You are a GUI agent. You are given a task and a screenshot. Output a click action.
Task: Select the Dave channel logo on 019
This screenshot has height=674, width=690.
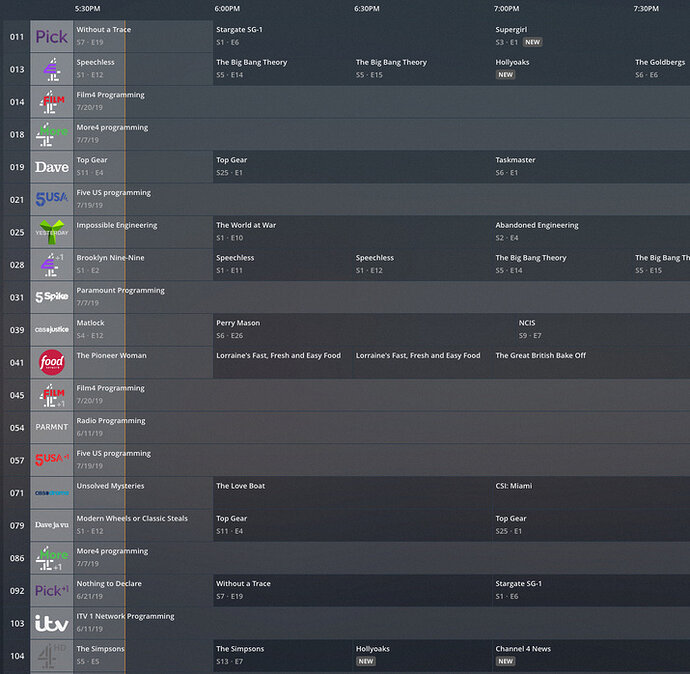51,167
